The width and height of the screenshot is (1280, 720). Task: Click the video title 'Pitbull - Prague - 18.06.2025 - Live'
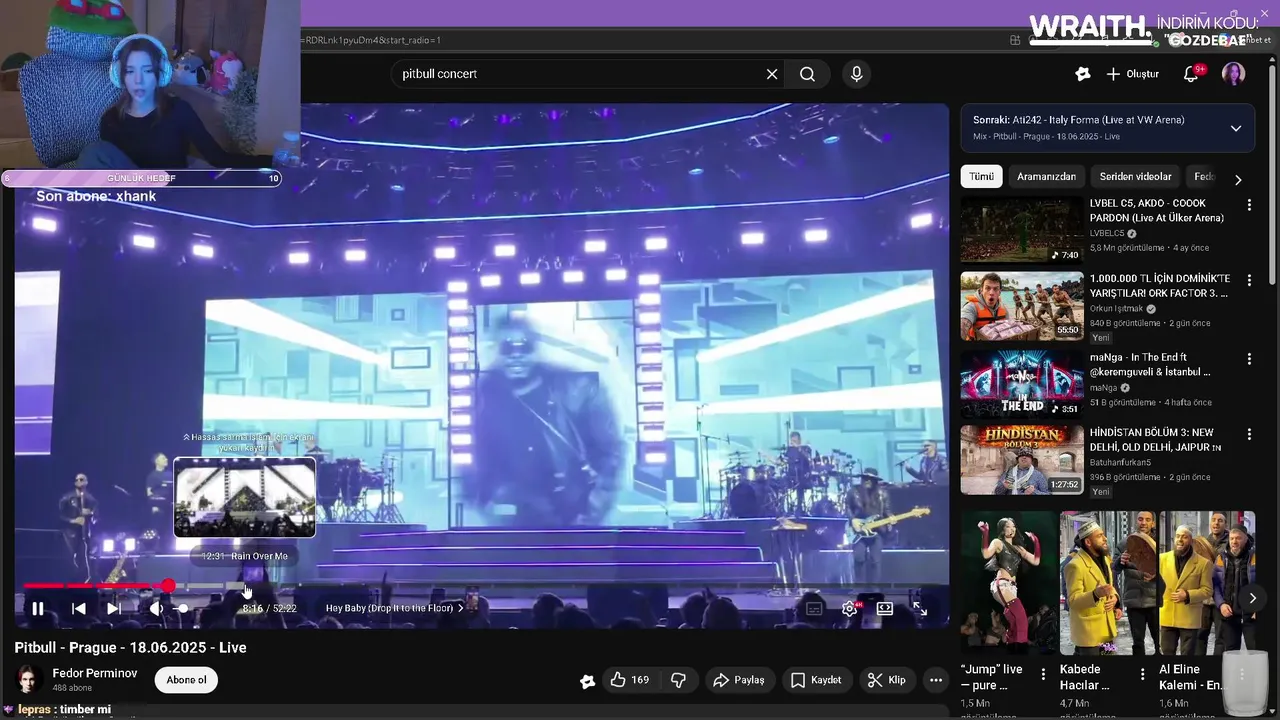click(x=131, y=648)
